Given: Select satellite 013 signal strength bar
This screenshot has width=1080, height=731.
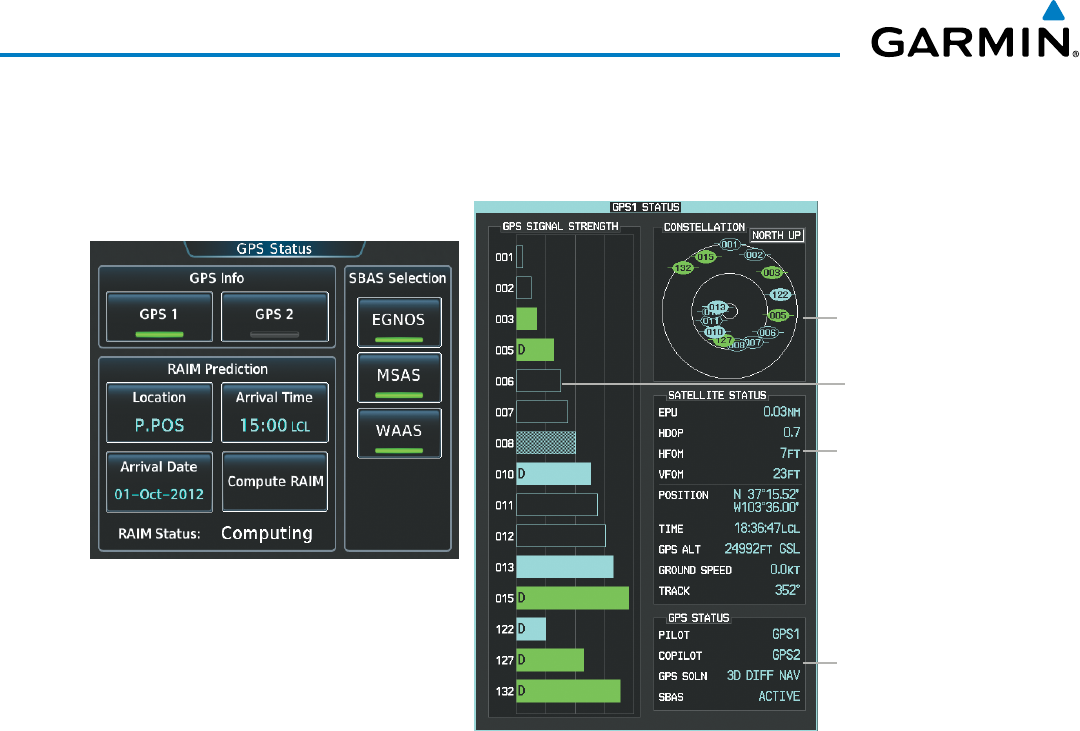Looking at the screenshot, I should 565,566.
